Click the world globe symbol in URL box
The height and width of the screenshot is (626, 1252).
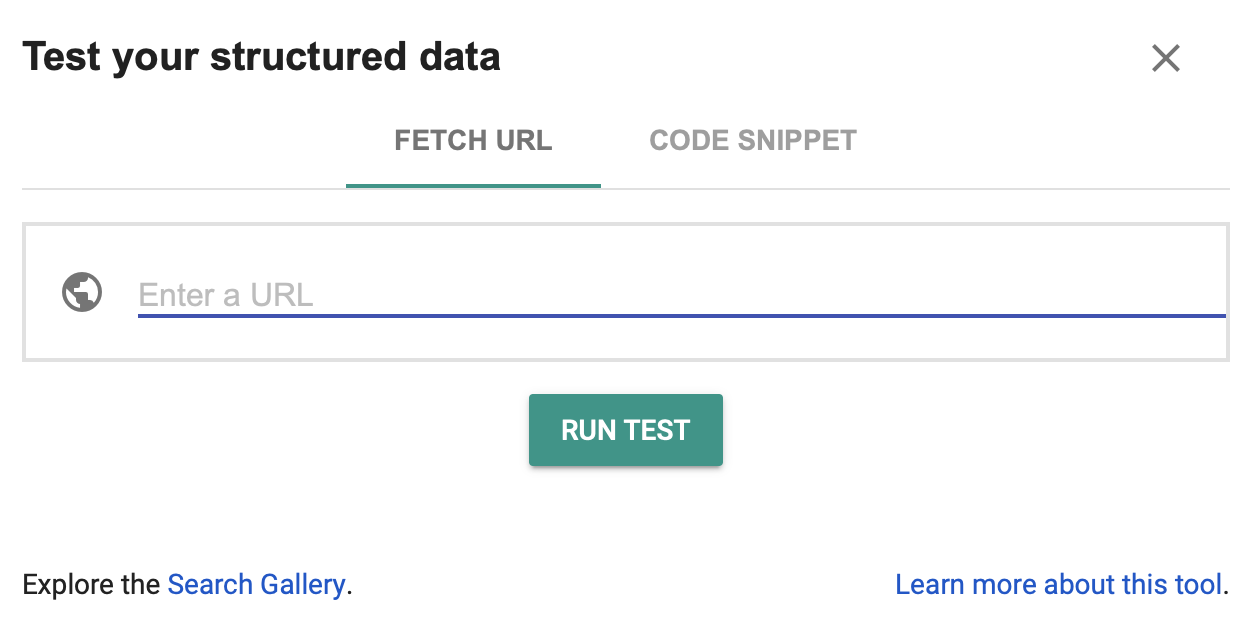pyautogui.click(x=82, y=293)
